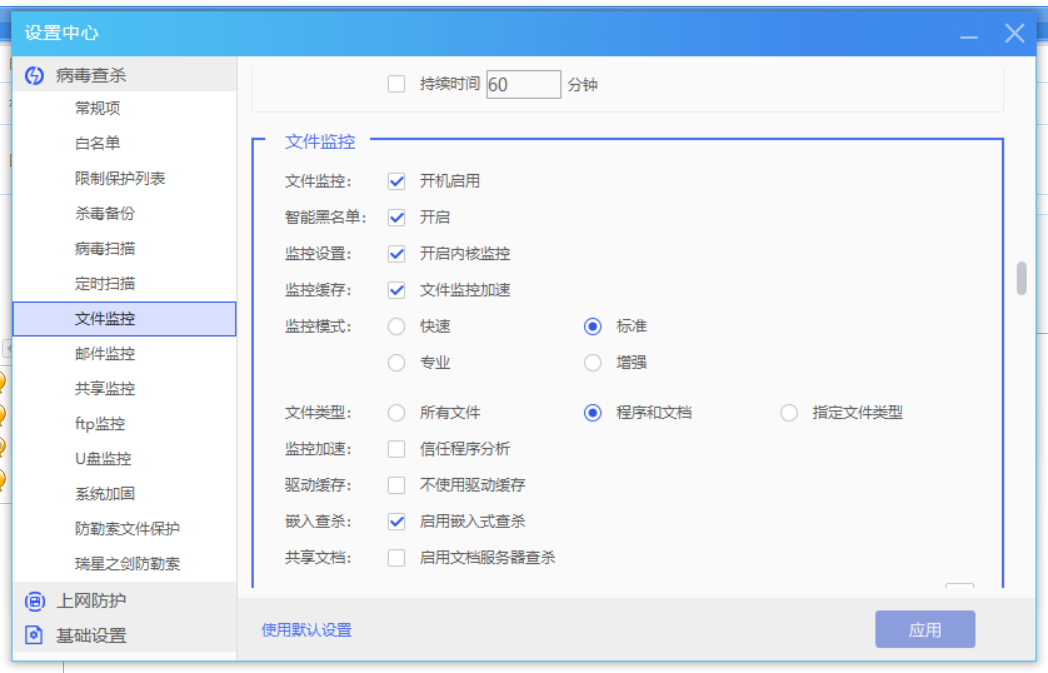Close the 设置中心 window

point(1015,33)
